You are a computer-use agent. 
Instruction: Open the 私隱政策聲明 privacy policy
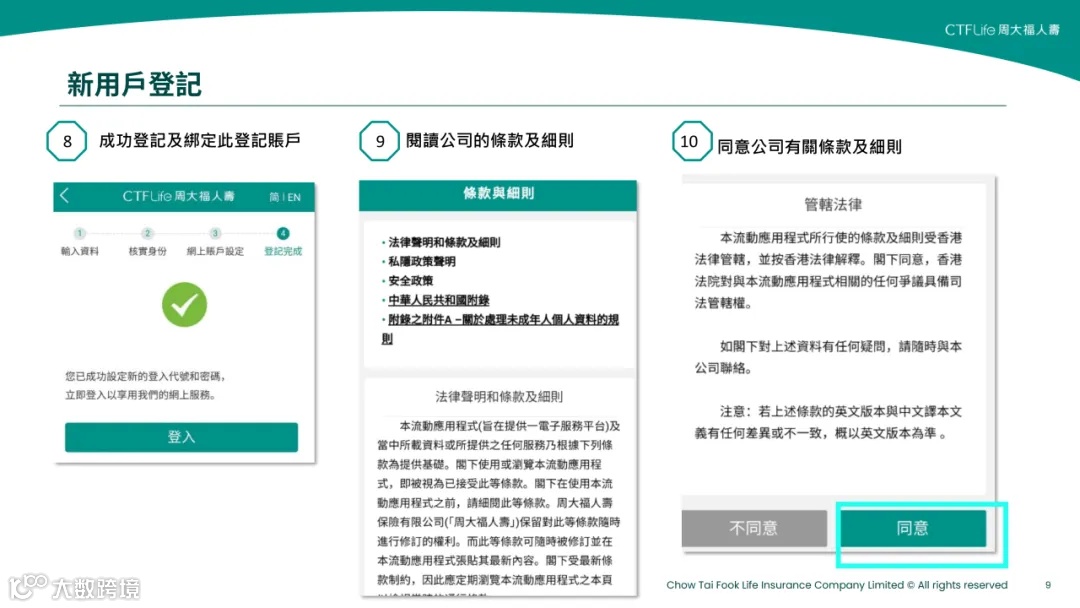point(423,260)
